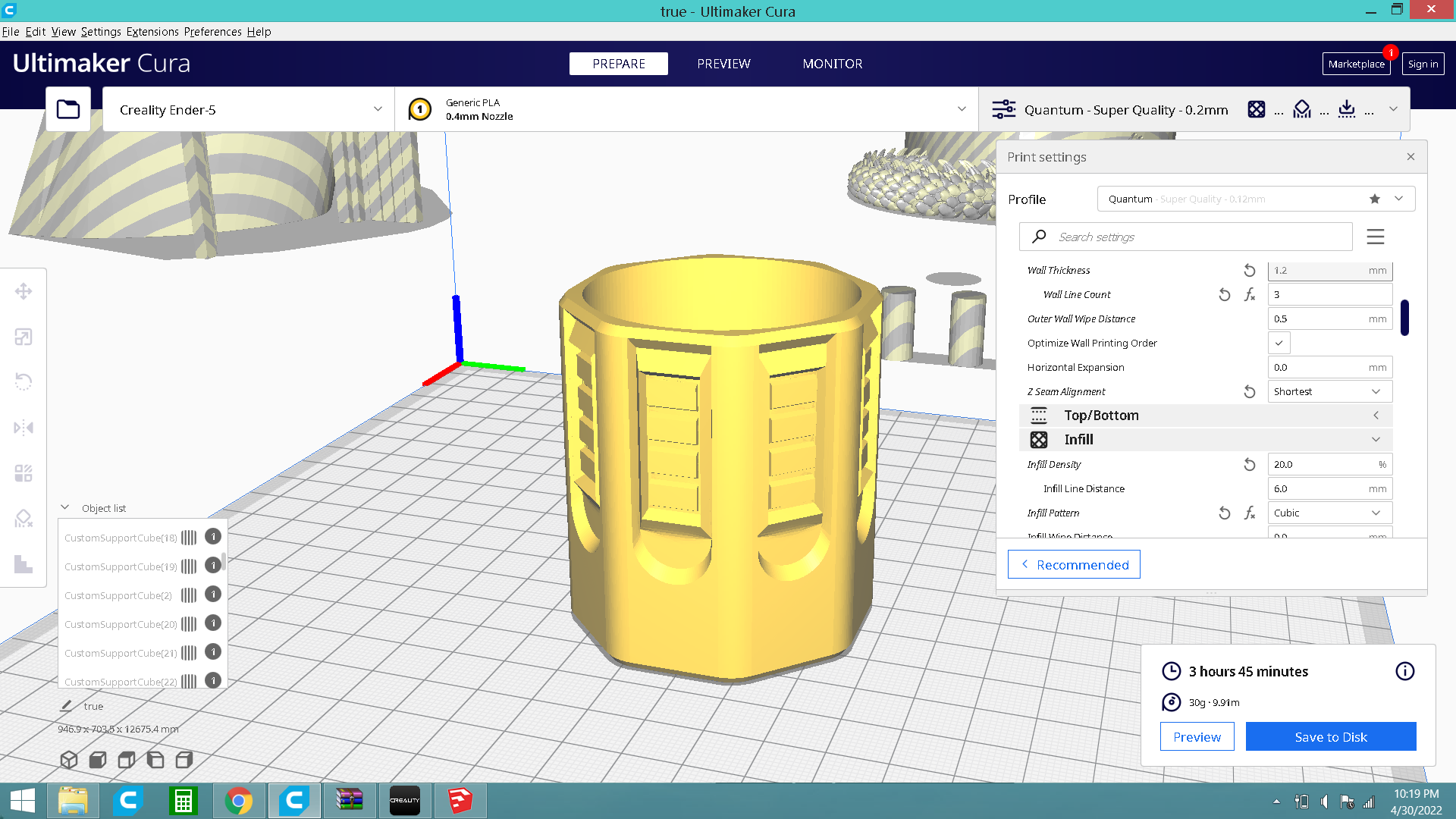This screenshot has height=819, width=1456.
Task: Expand the Top/Bottom settings section
Action: pyautogui.click(x=1206, y=416)
